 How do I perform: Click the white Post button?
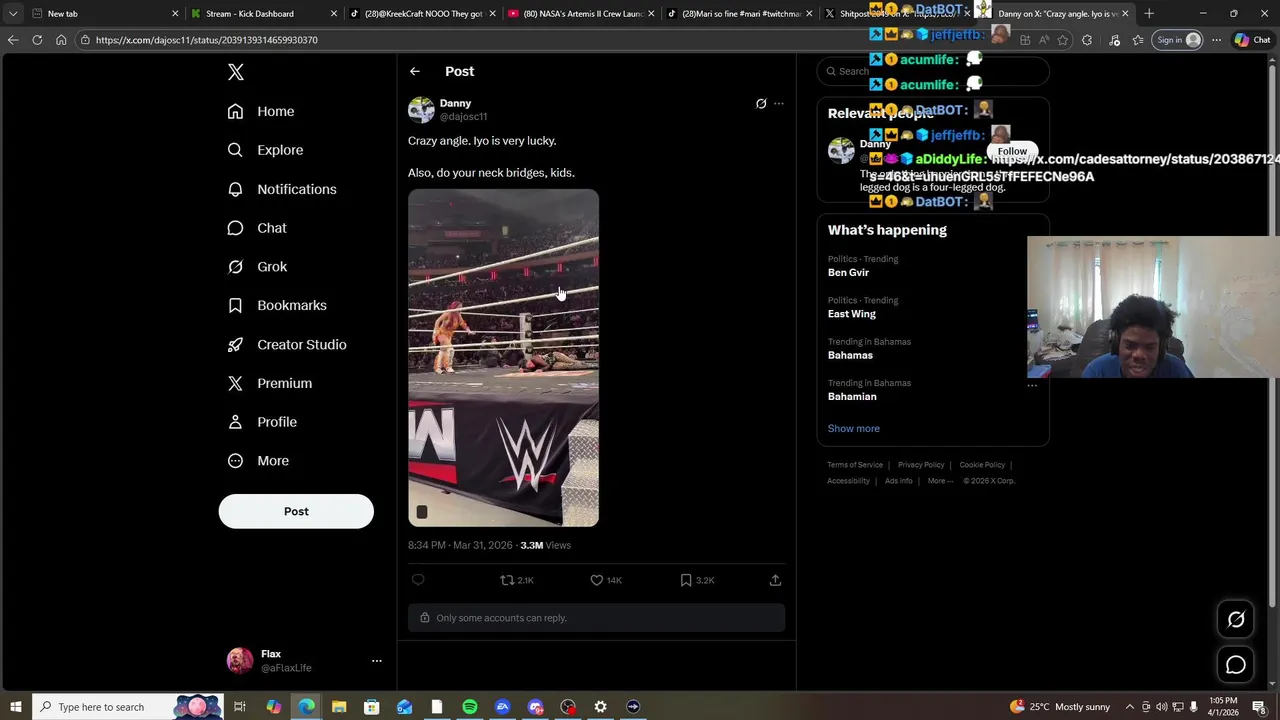[296, 511]
